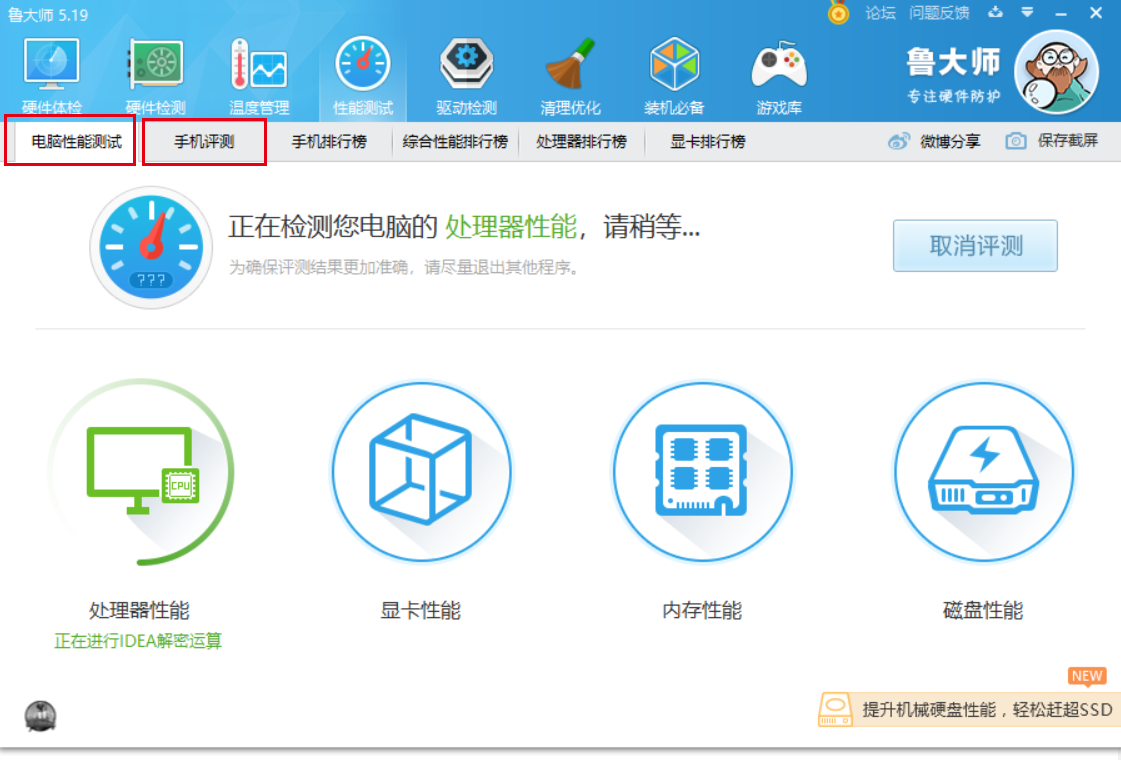This screenshot has height=760, width=1121.
Task: Open the SSD promotion banner
Action: [x=965, y=710]
